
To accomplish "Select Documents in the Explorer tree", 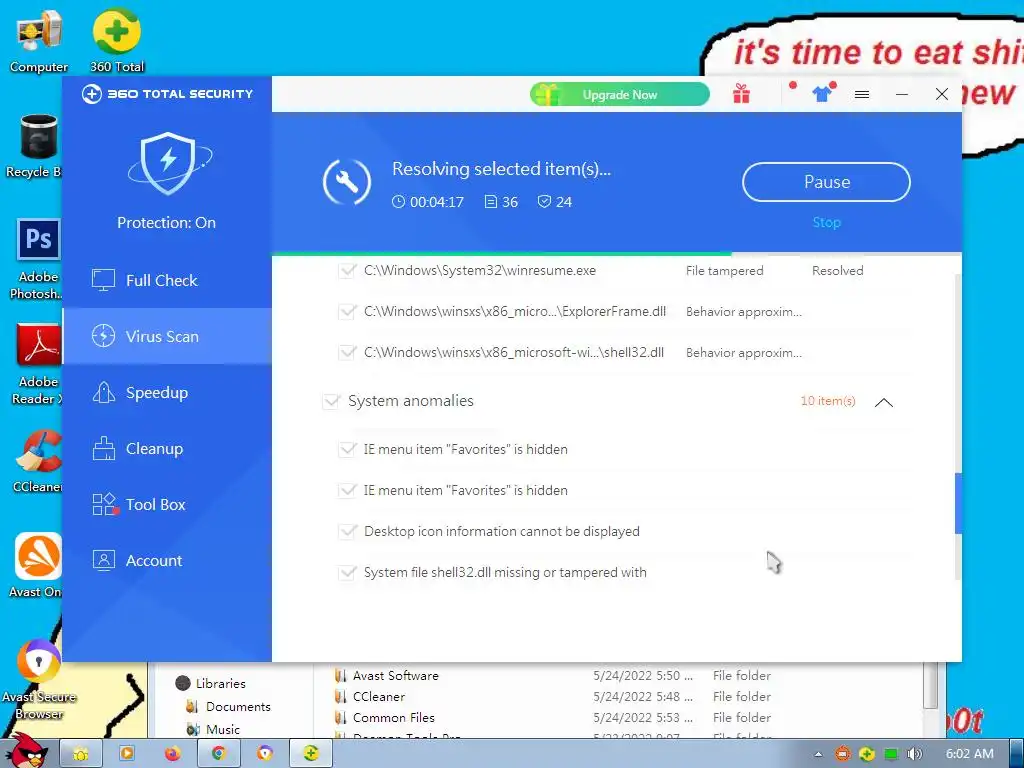I will pyautogui.click(x=228, y=707).
